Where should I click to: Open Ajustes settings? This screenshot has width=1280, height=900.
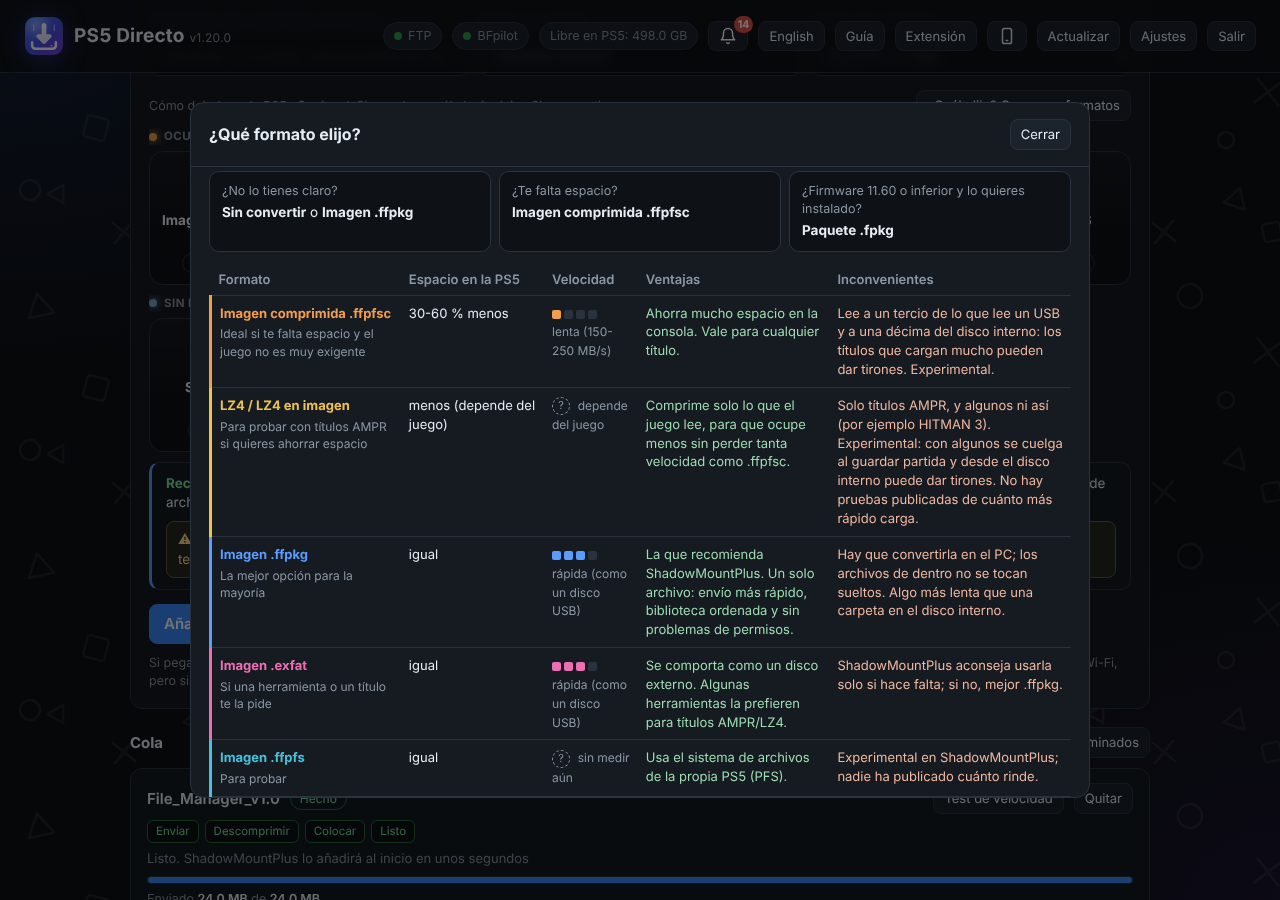pos(1163,36)
